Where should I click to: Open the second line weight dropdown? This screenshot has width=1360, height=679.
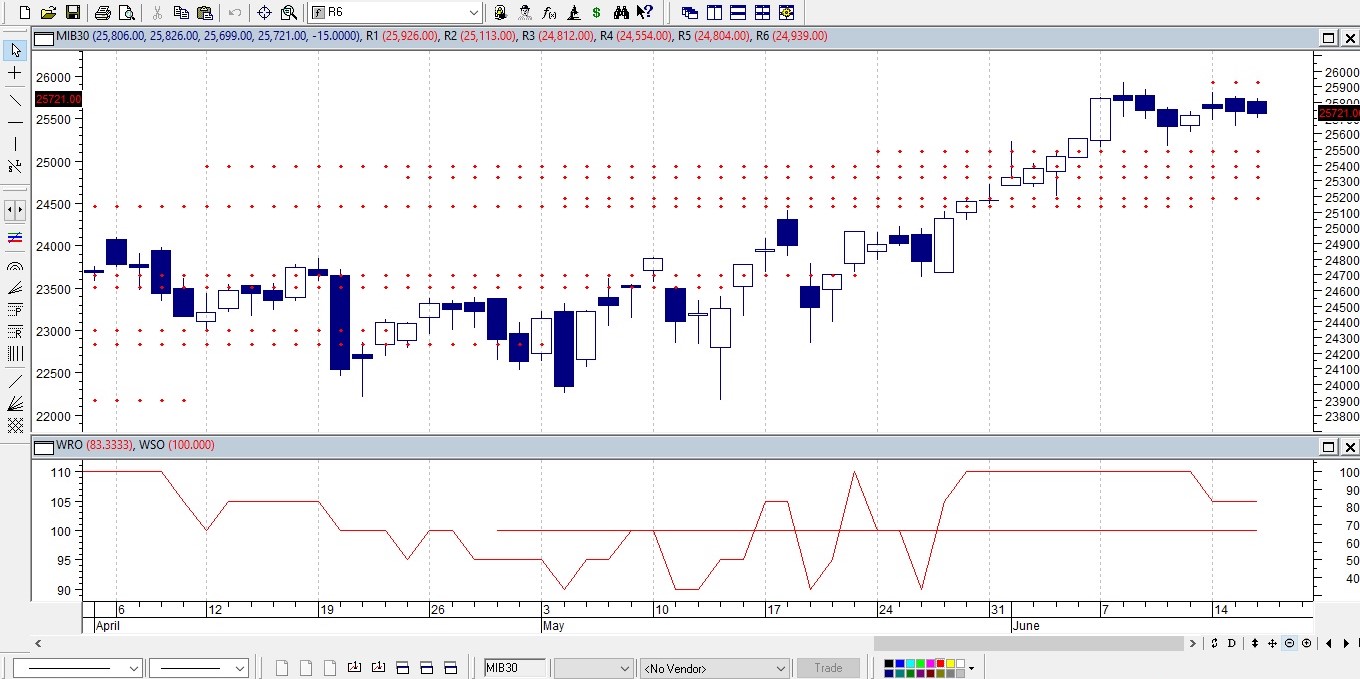click(x=198, y=668)
